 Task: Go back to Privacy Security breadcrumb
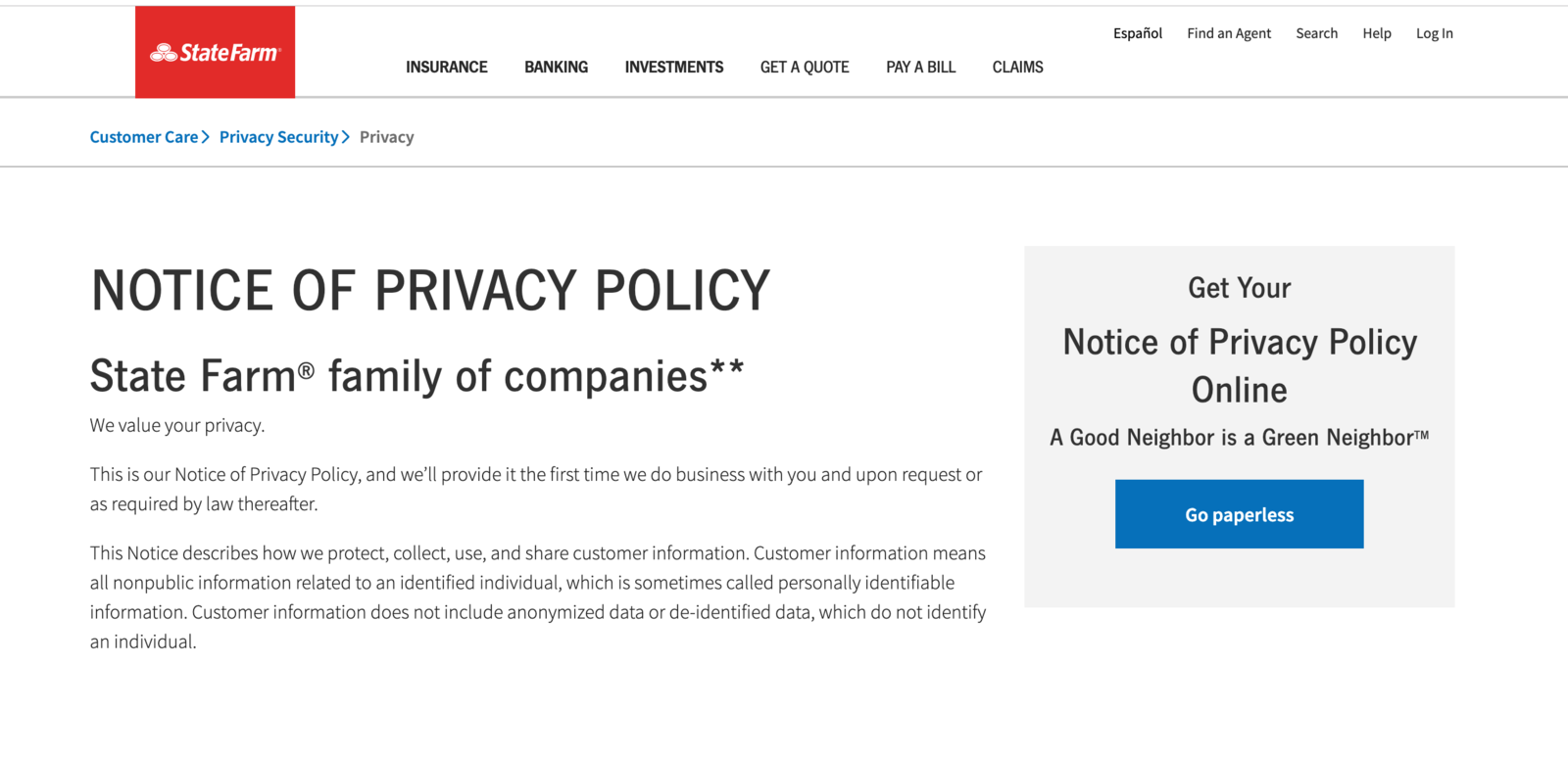tap(278, 137)
